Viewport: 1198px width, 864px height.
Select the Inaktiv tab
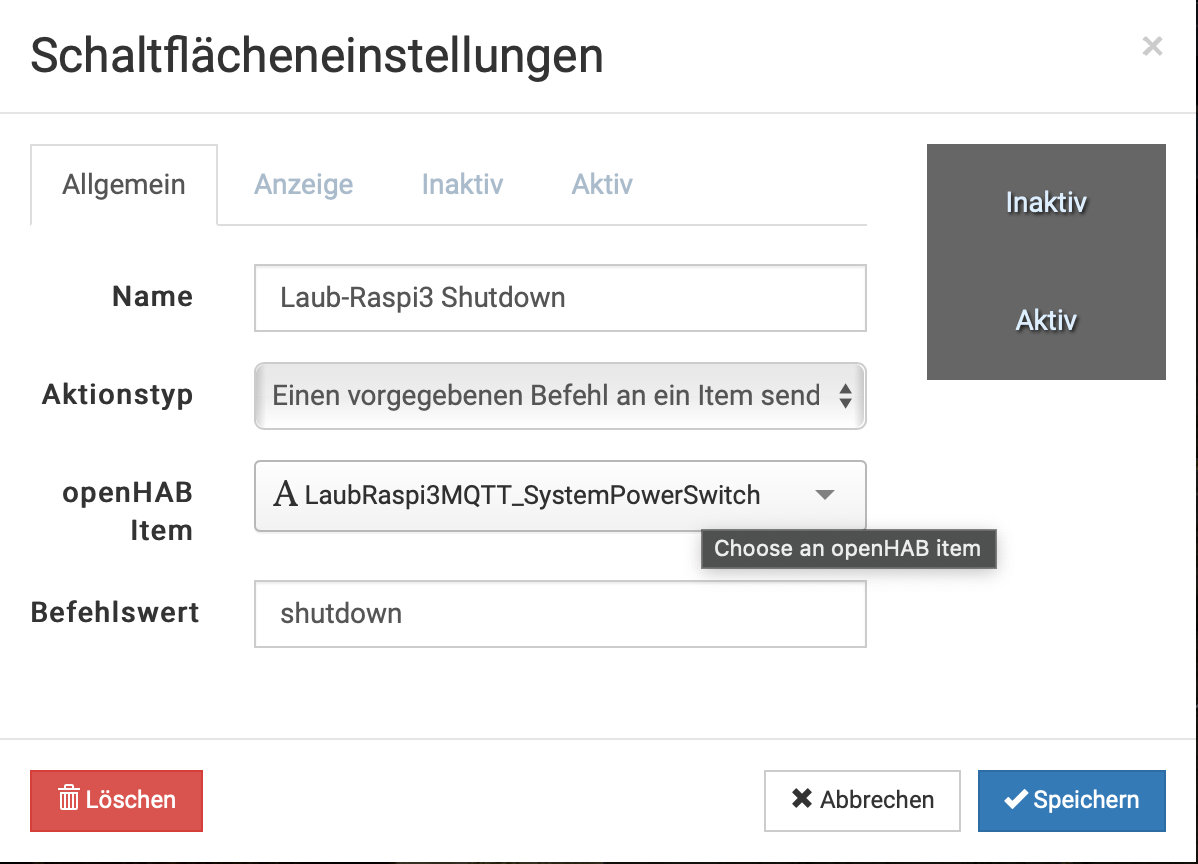[462, 185]
